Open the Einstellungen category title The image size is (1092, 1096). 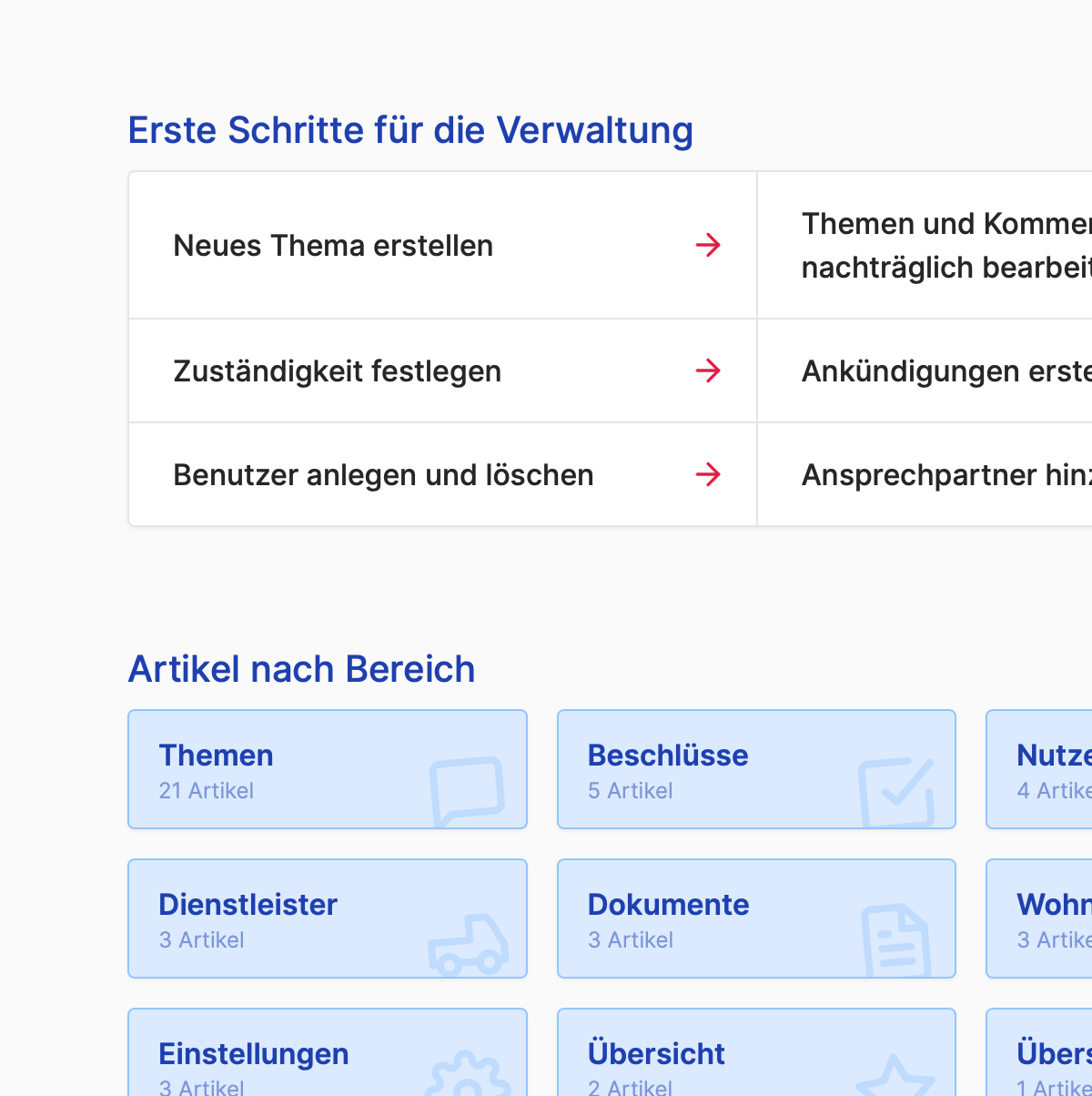253,1054
